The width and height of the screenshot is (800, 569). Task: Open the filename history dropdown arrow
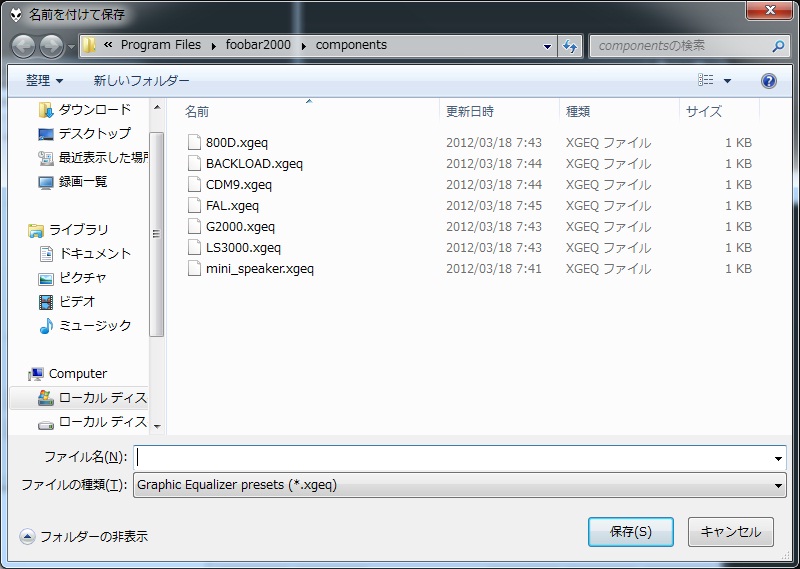[779, 458]
